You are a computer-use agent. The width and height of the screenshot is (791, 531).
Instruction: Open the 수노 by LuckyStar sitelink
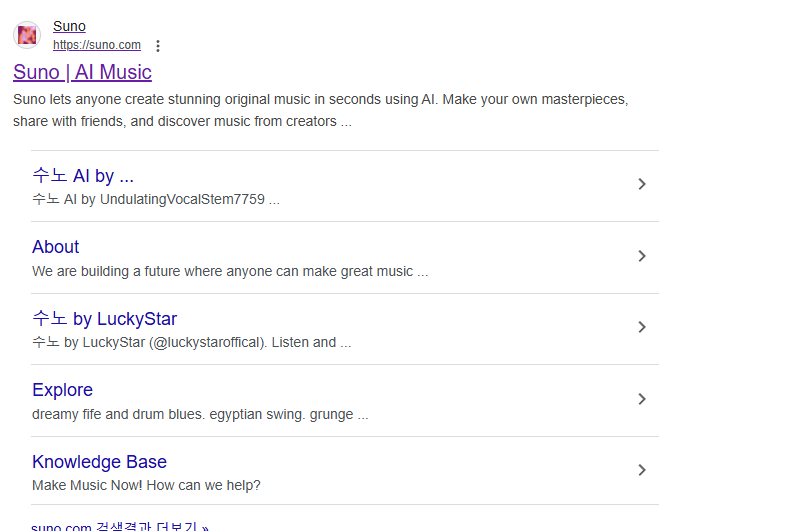click(x=104, y=319)
